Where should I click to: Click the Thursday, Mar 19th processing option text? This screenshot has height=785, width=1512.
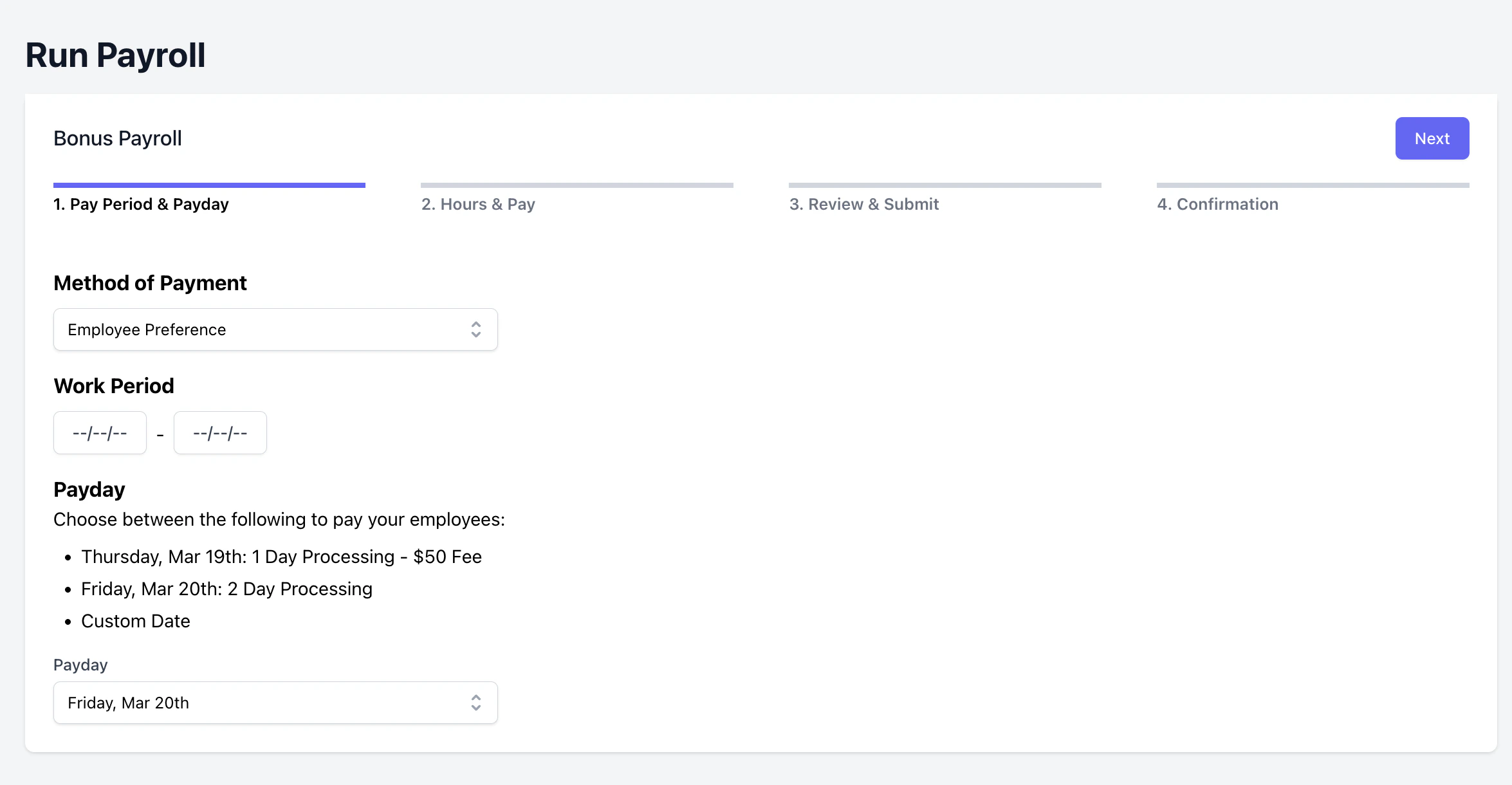[x=281, y=557]
